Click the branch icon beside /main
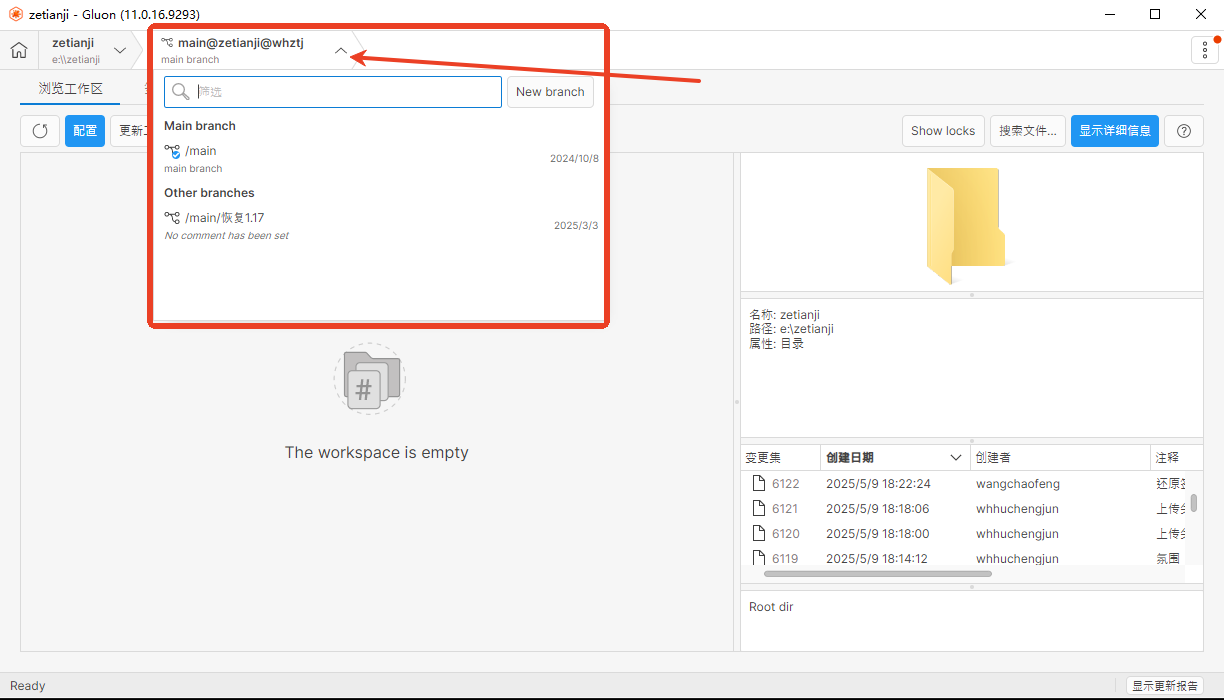 click(x=172, y=152)
